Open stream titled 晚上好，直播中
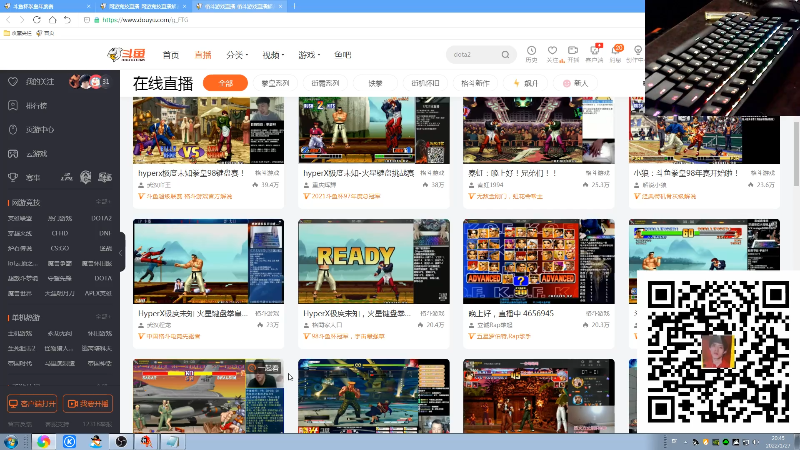Screen dimensions: 800x450 pyautogui.click(x=511, y=313)
